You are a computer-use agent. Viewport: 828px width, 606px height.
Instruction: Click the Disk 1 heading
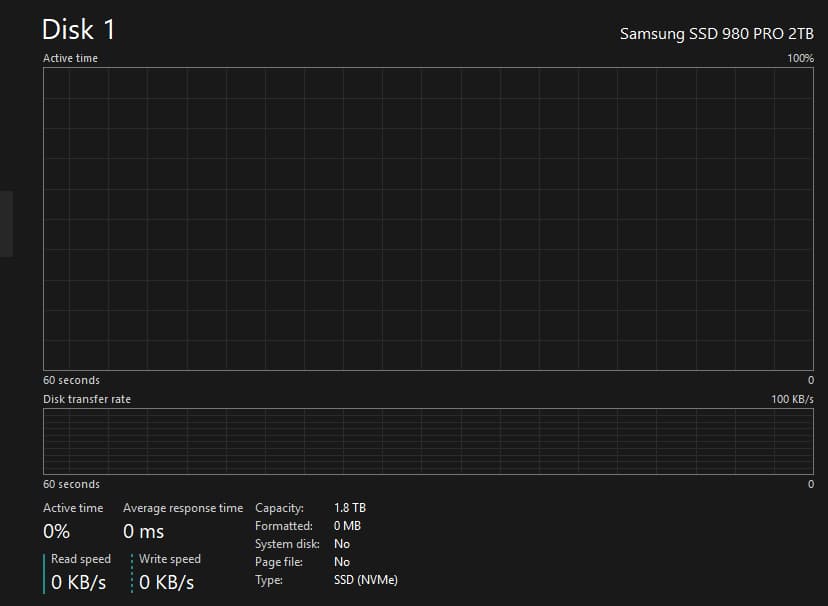(x=79, y=30)
